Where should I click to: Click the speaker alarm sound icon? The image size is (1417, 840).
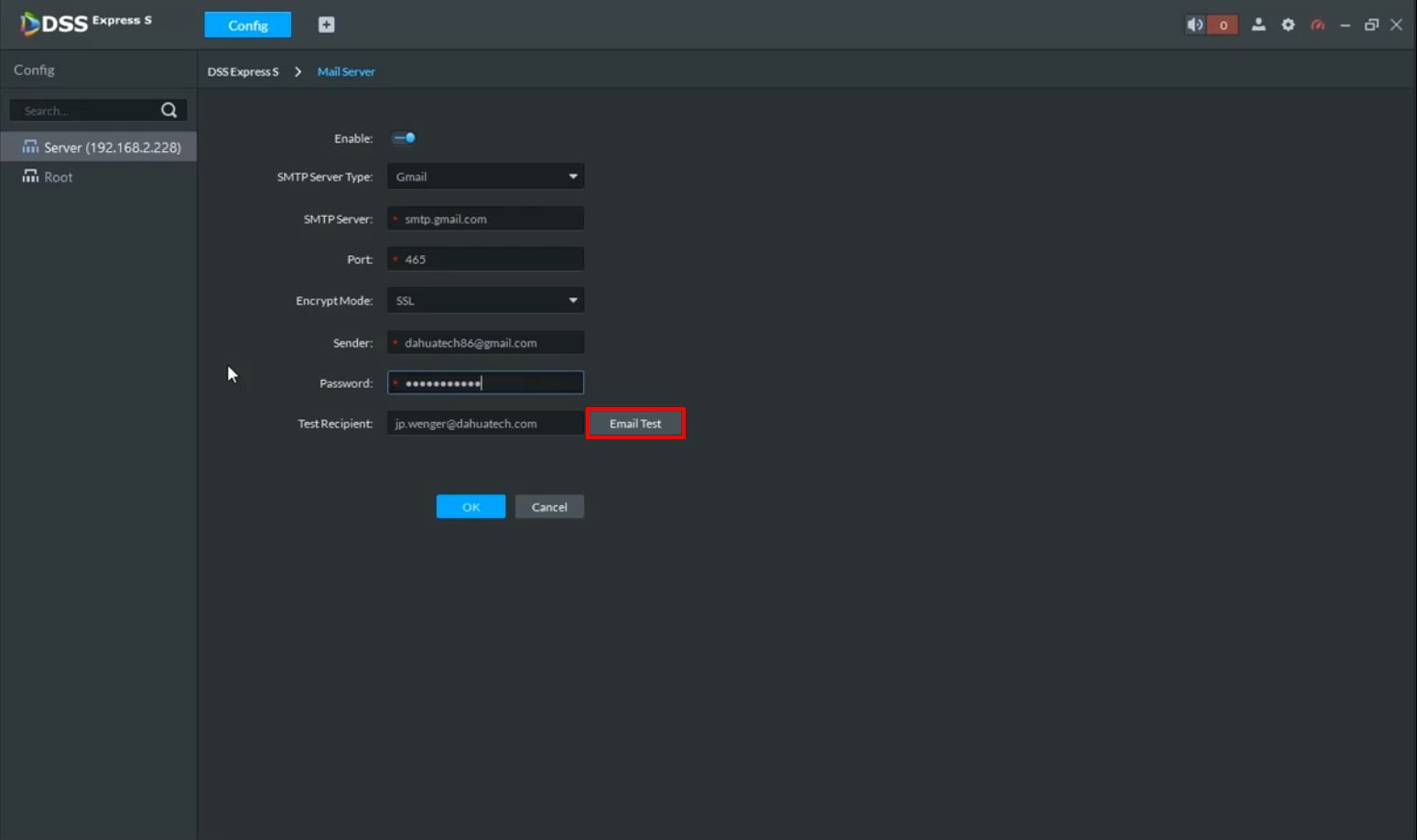[1195, 25]
